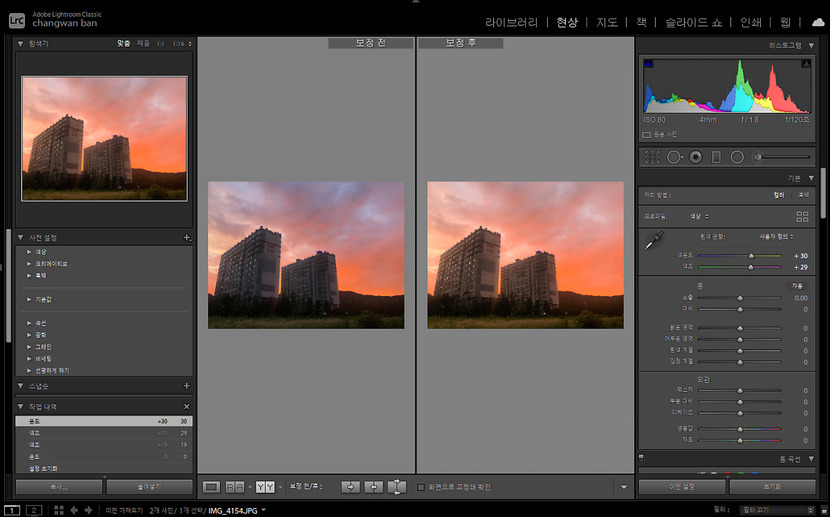Image resolution: width=830 pixels, height=517 pixels.
Task: Switch to the Slideshow module
Action: pos(693,23)
